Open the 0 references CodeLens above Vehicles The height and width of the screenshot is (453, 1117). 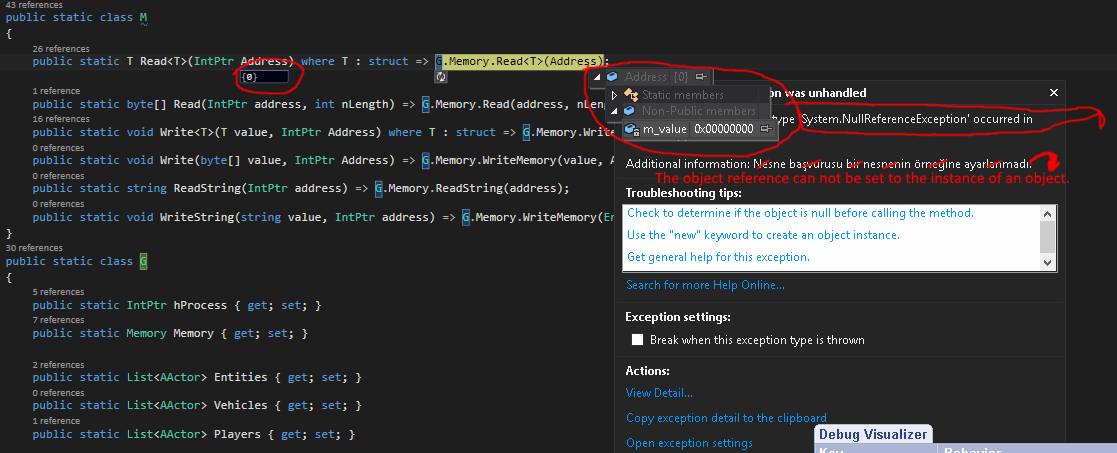click(58, 392)
